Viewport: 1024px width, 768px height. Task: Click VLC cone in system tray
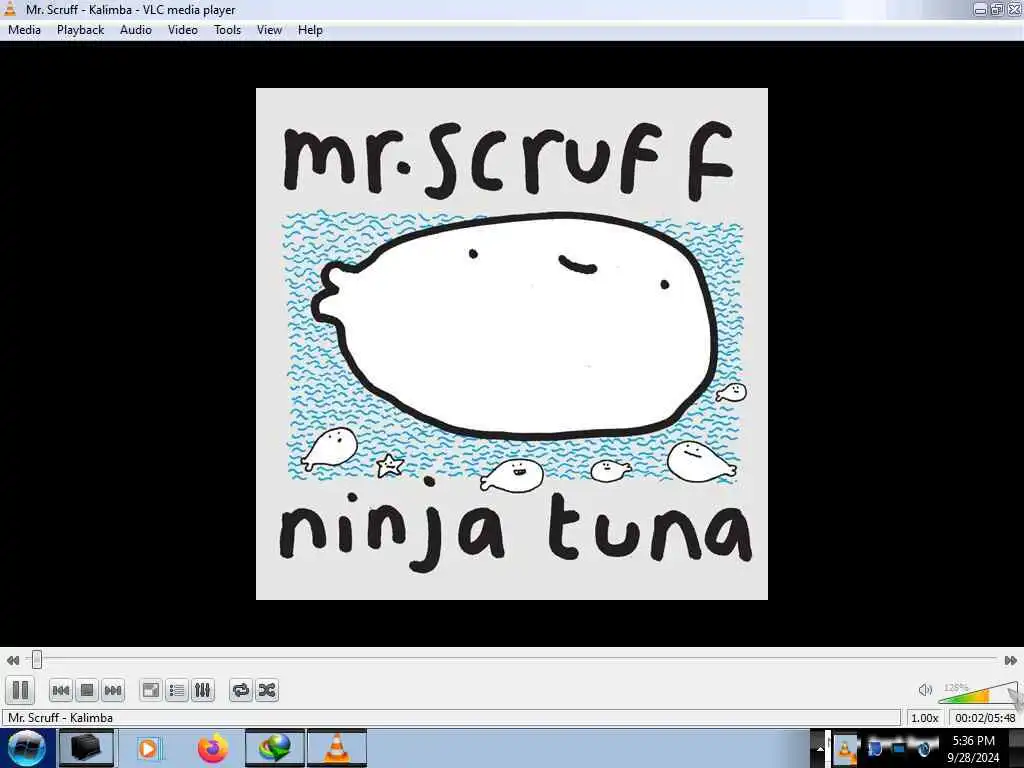pyautogui.click(x=844, y=749)
